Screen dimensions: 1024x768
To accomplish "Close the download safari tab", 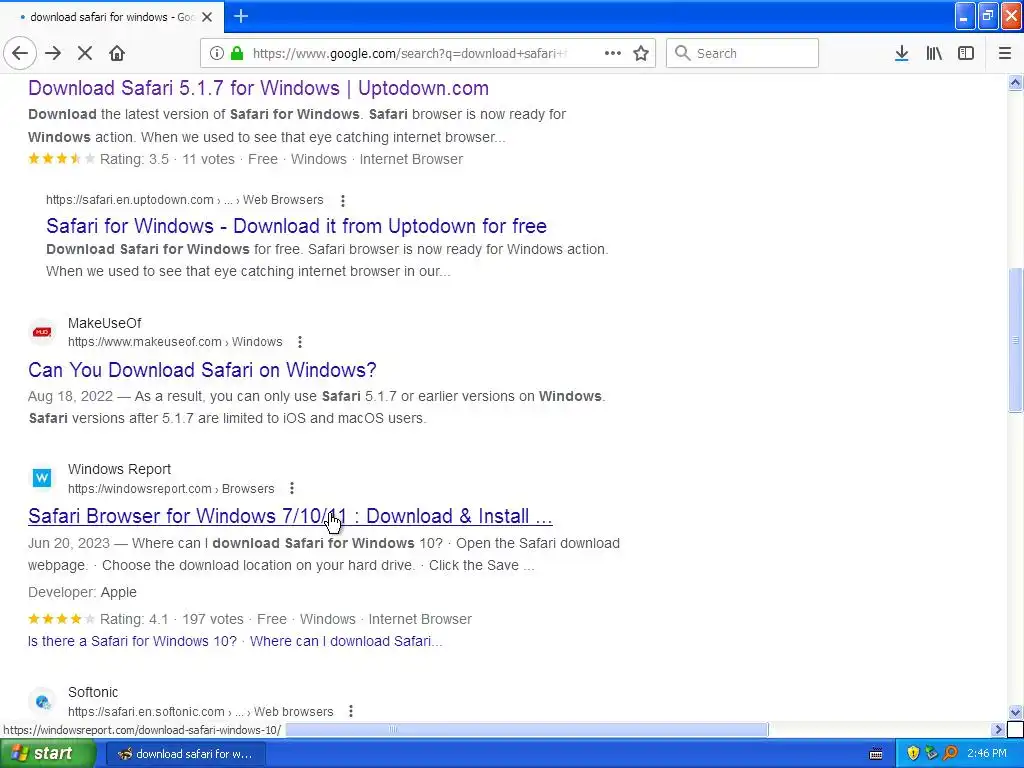I will [207, 17].
